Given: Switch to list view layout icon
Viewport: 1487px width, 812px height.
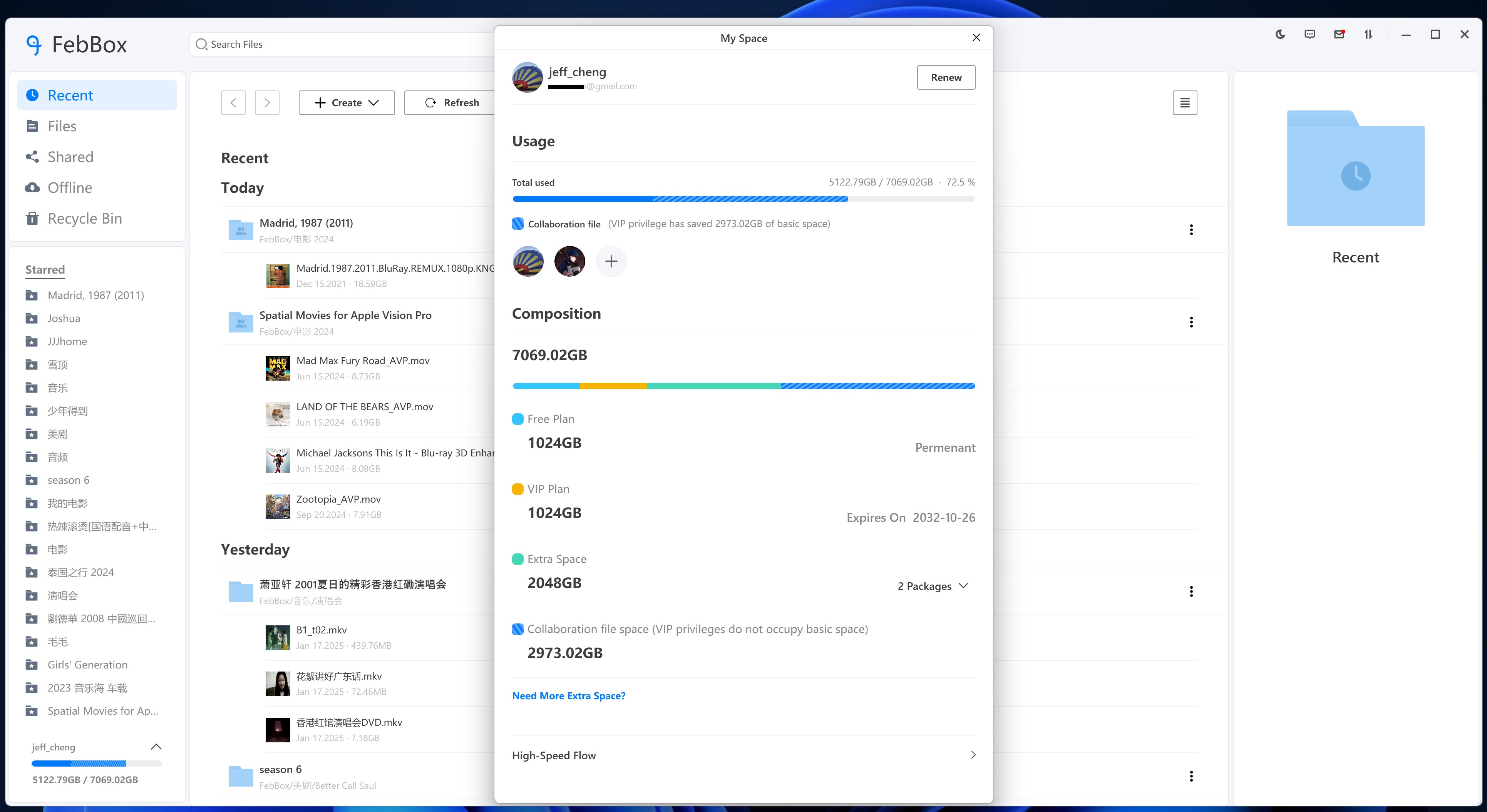Looking at the screenshot, I should 1184,103.
